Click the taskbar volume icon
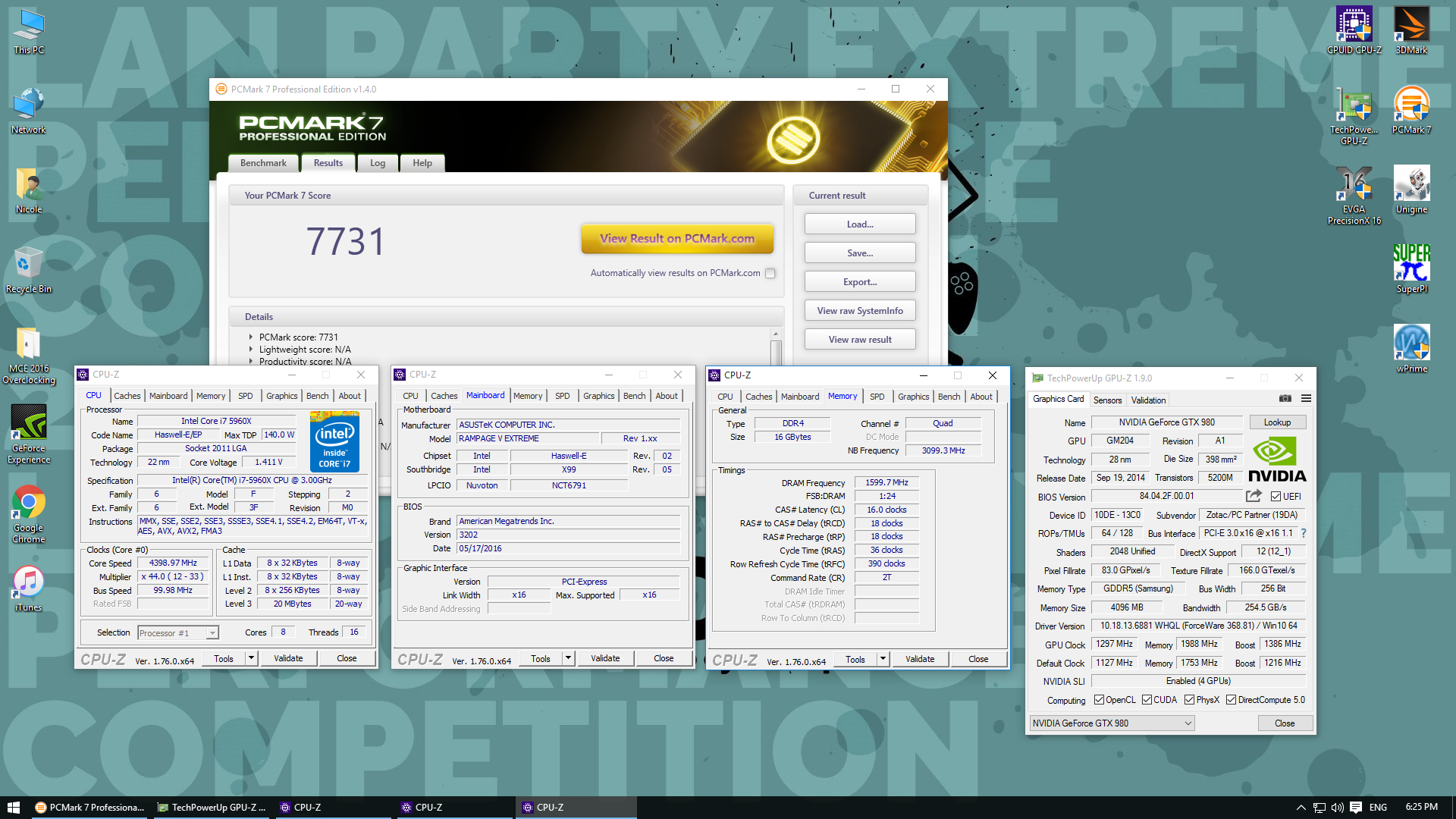The height and width of the screenshot is (819, 1456). (1337, 808)
